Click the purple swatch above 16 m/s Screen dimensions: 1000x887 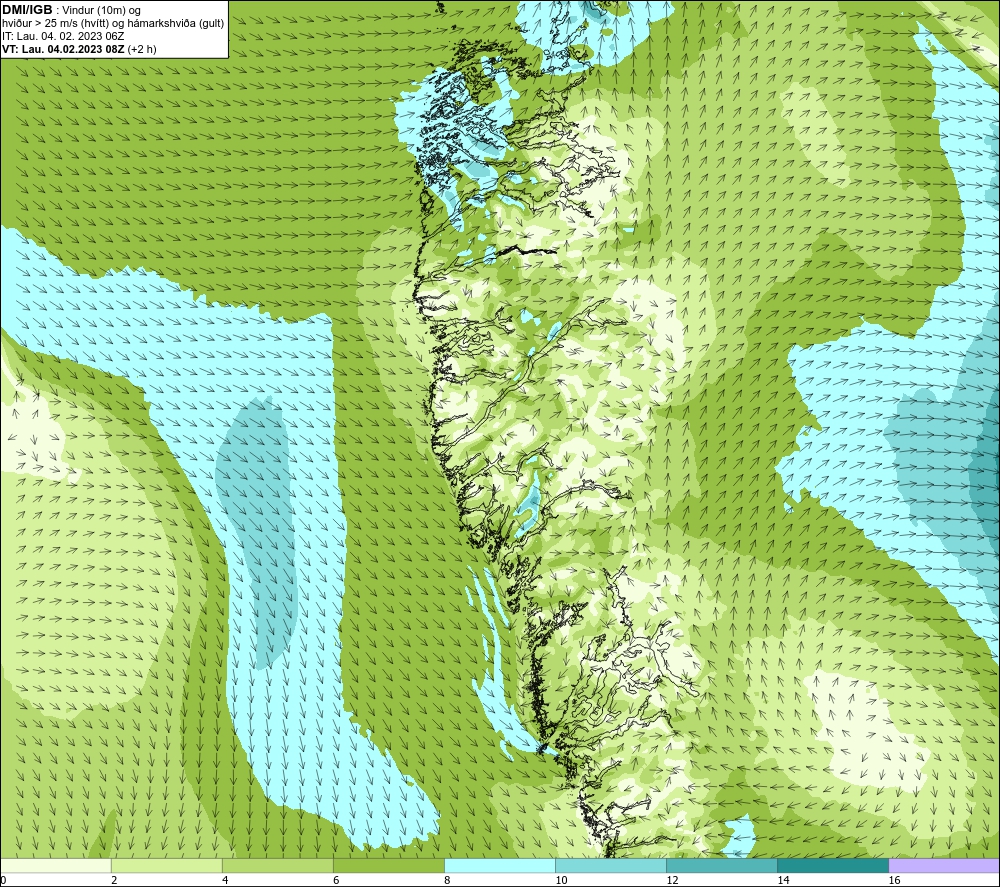pos(944,865)
